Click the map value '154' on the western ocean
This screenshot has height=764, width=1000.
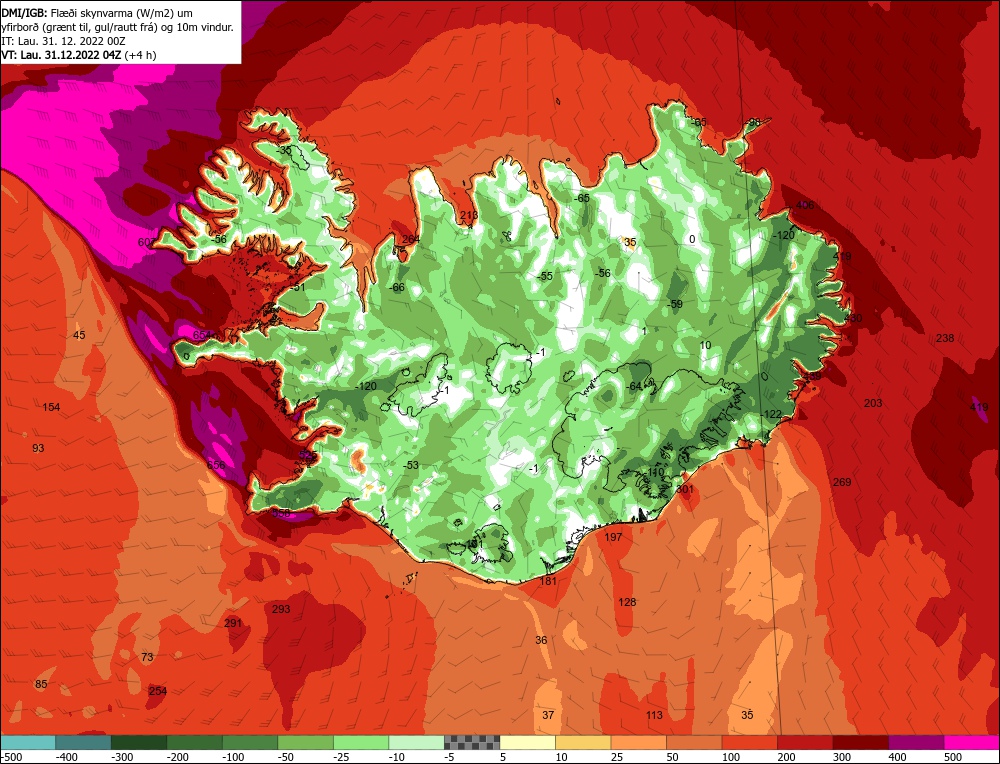[x=51, y=407]
